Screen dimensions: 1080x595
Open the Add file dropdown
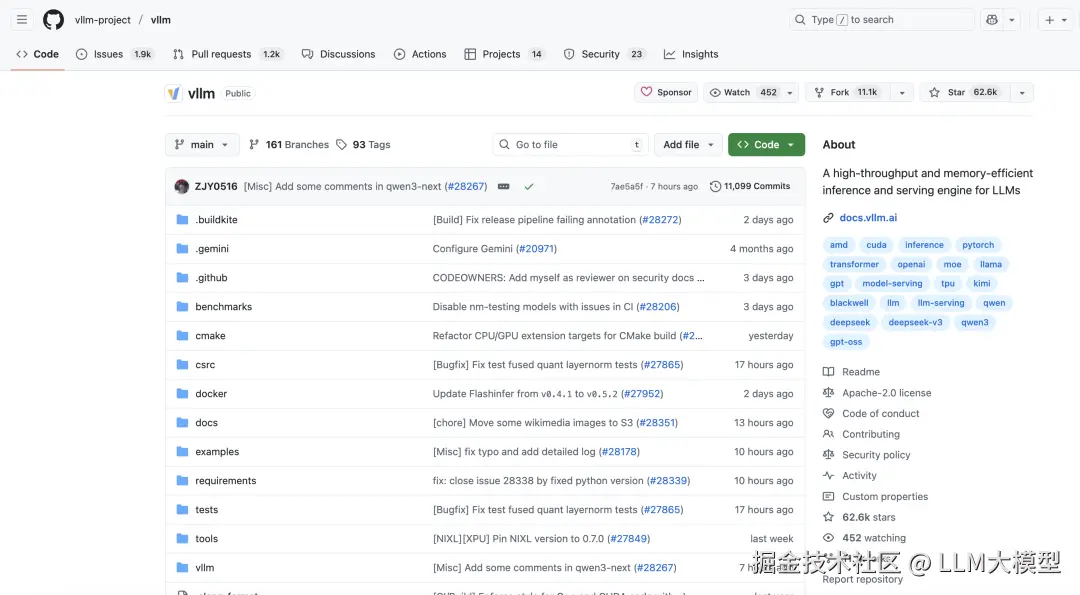pyautogui.click(x=688, y=145)
